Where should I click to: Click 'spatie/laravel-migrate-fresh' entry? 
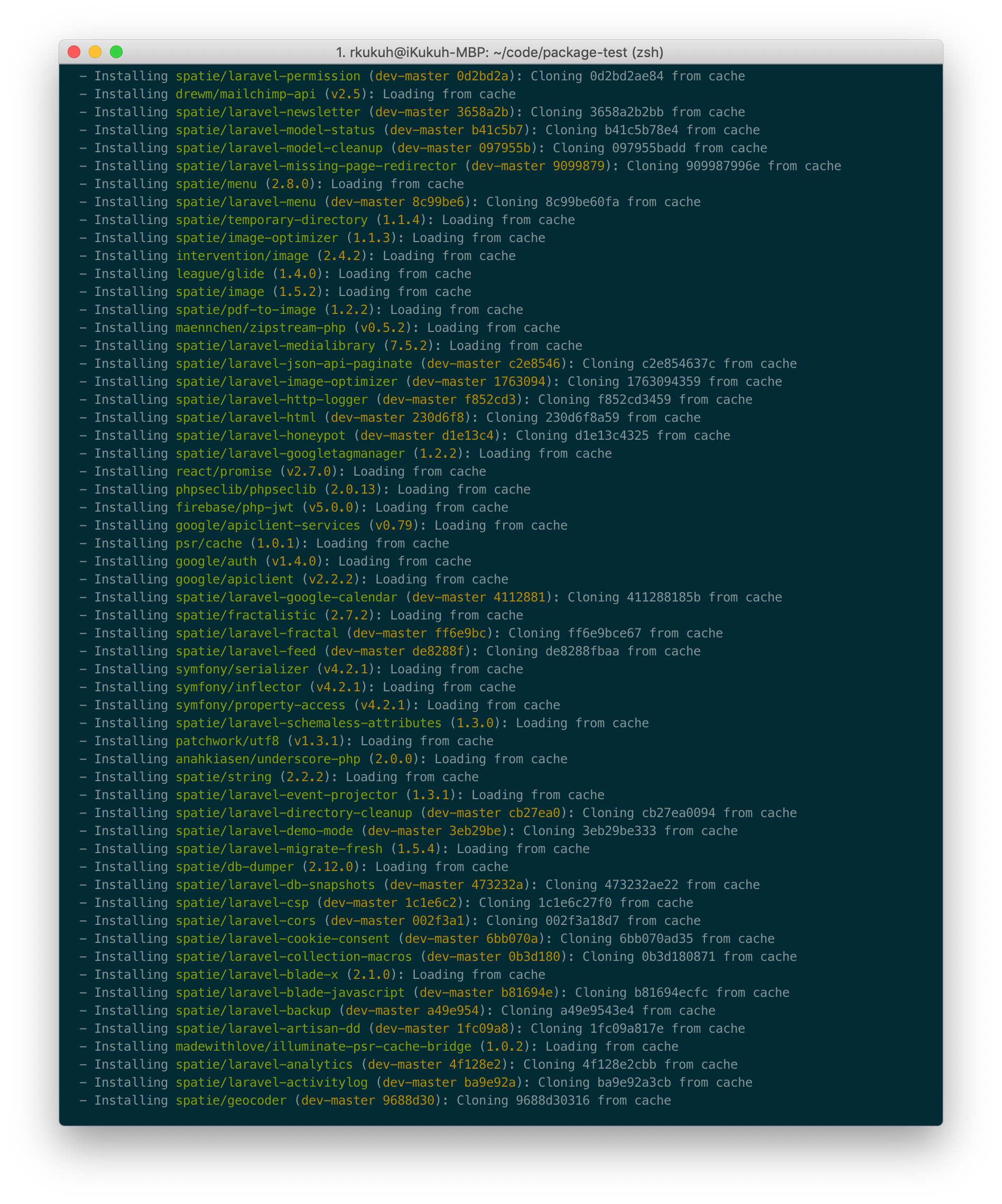pyautogui.click(x=279, y=848)
